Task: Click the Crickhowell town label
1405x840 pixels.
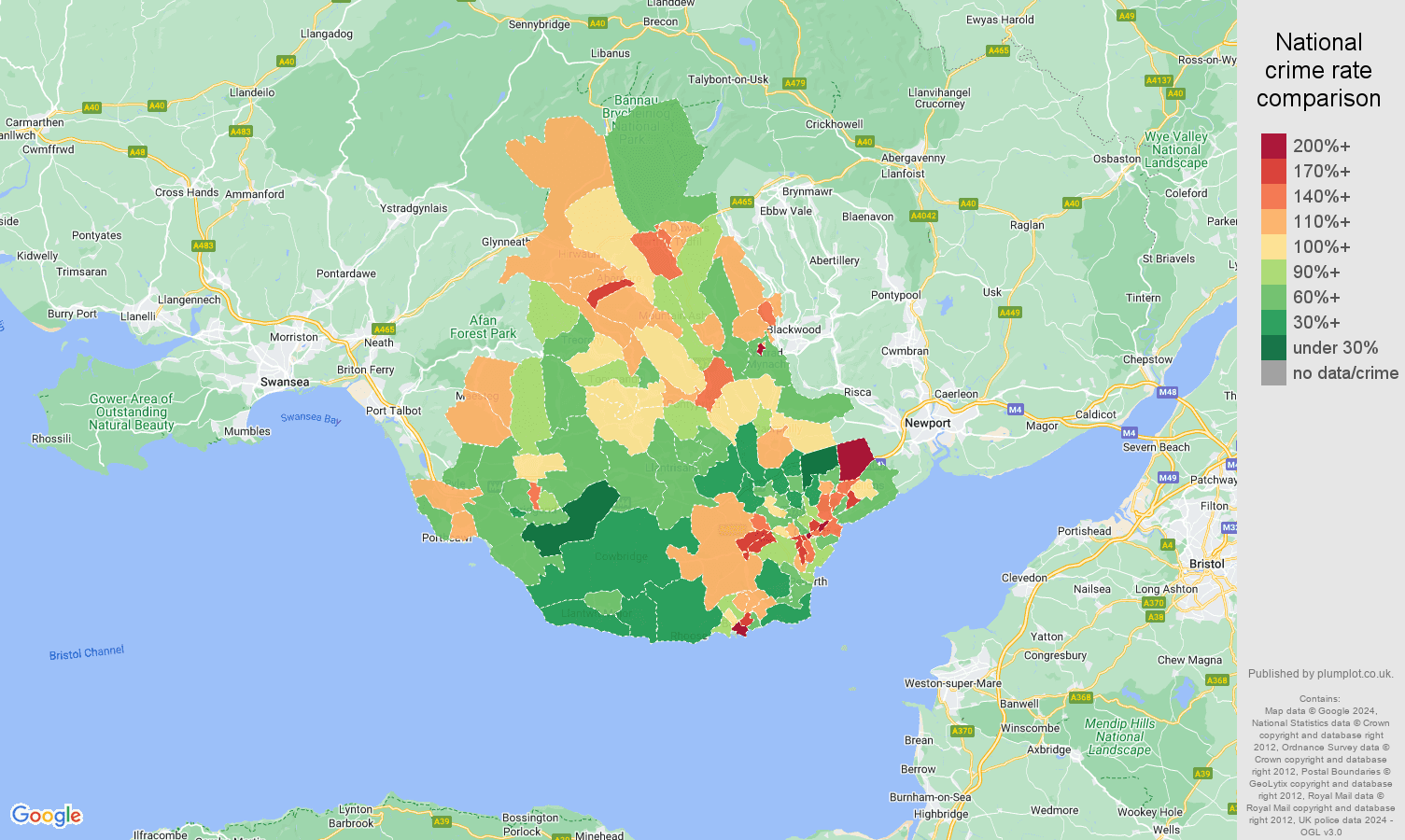Action: coord(835,124)
